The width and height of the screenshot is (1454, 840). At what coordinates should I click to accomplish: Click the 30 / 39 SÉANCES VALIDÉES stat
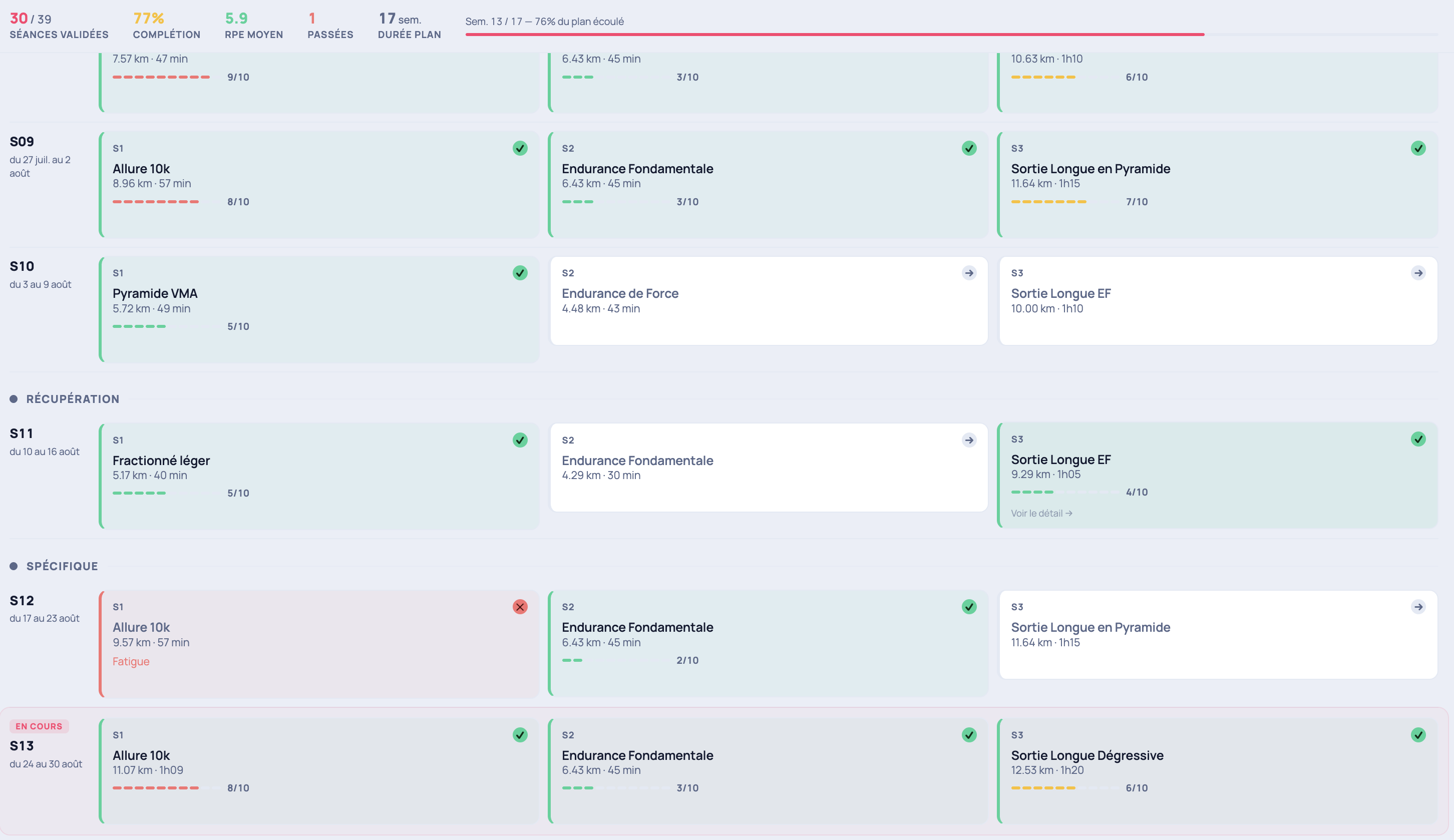click(x=59, y=26)
